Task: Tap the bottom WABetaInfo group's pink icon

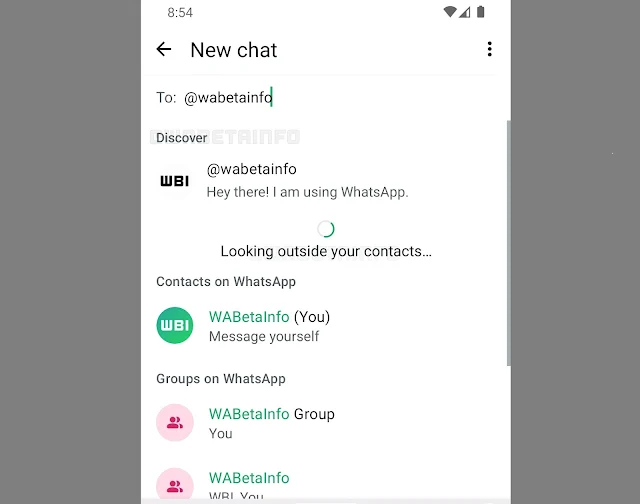Action: [175, 484]
